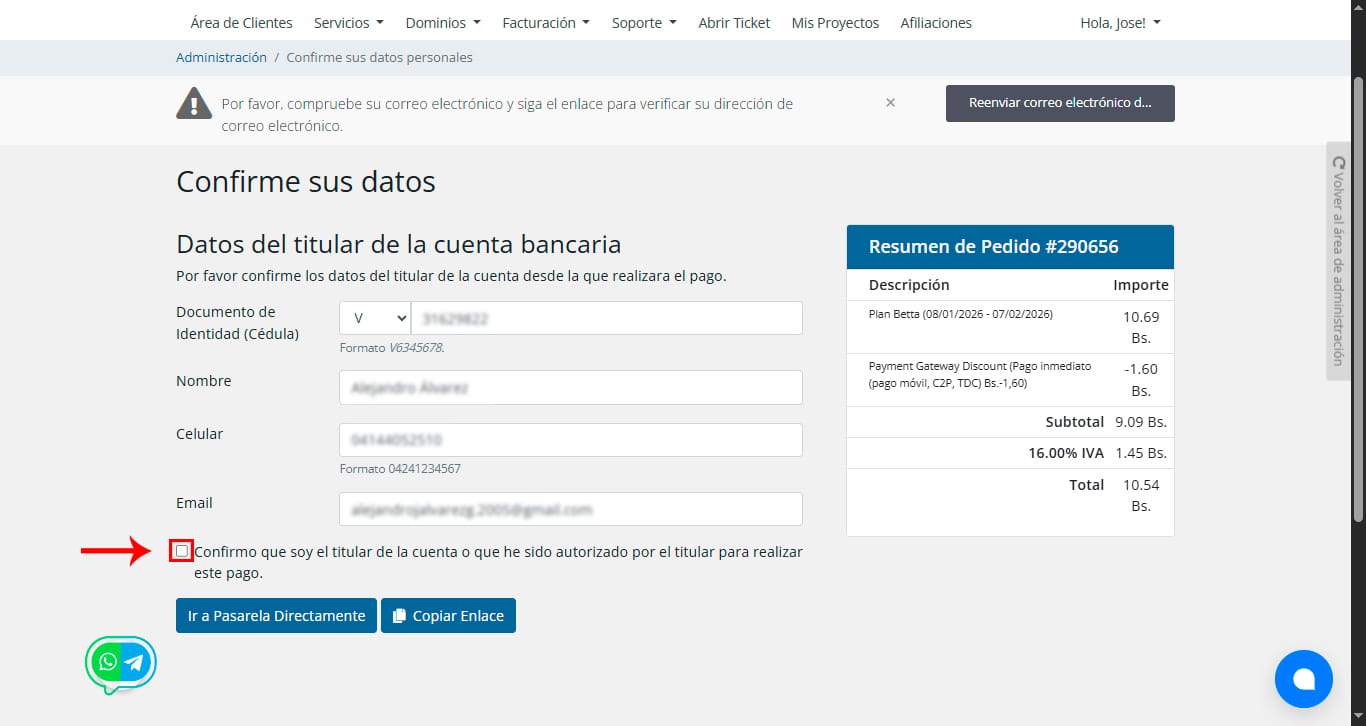Screen dimensions: 1366x726
Task: Click the Resumen de Pedido #290656 header
Action: [1010, 247]
